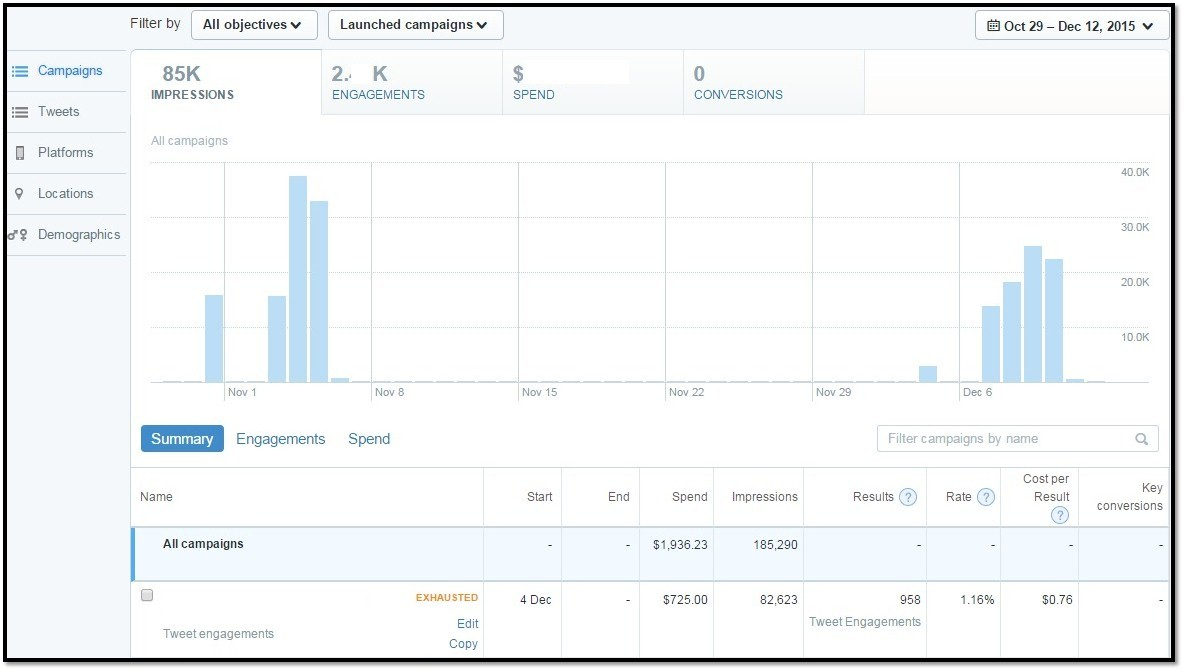Viewport: 1184px width, 671px height.
Task: Click the Locations pin icon
Action: point(19,194)
